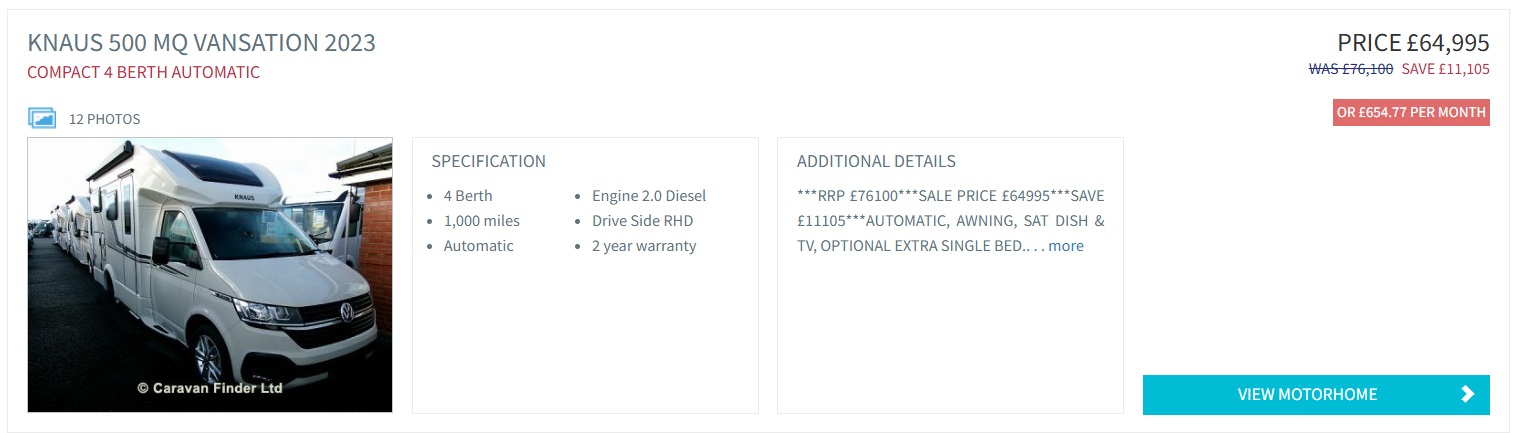Image resolution: width=1520 pixels, height=433 pixels.
Task: Select the 1,000 miles specification item
Action: [x=482, y=221]
